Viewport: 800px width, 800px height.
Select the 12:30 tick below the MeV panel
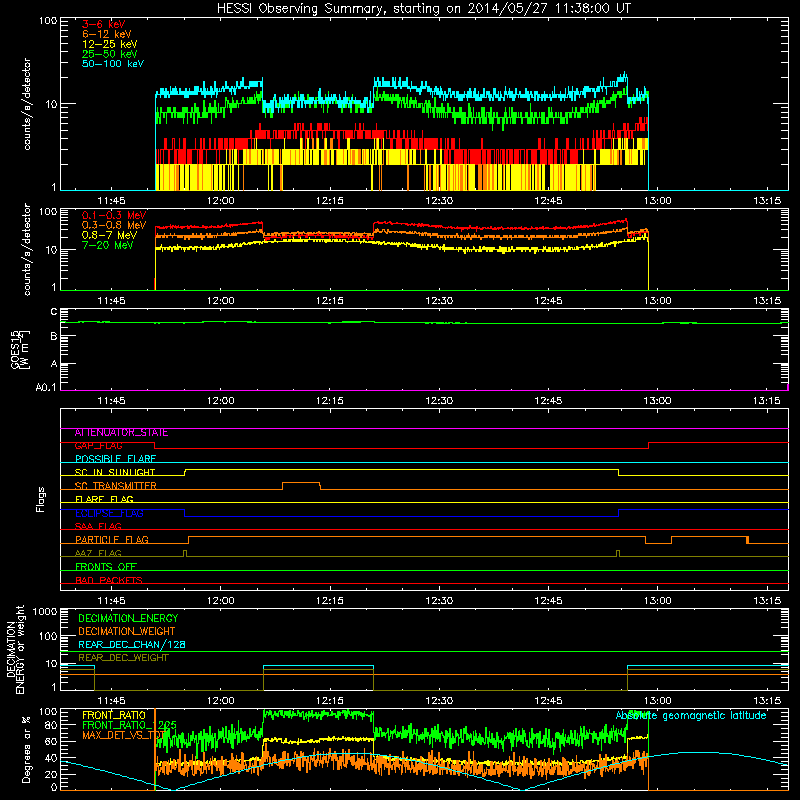439,301
